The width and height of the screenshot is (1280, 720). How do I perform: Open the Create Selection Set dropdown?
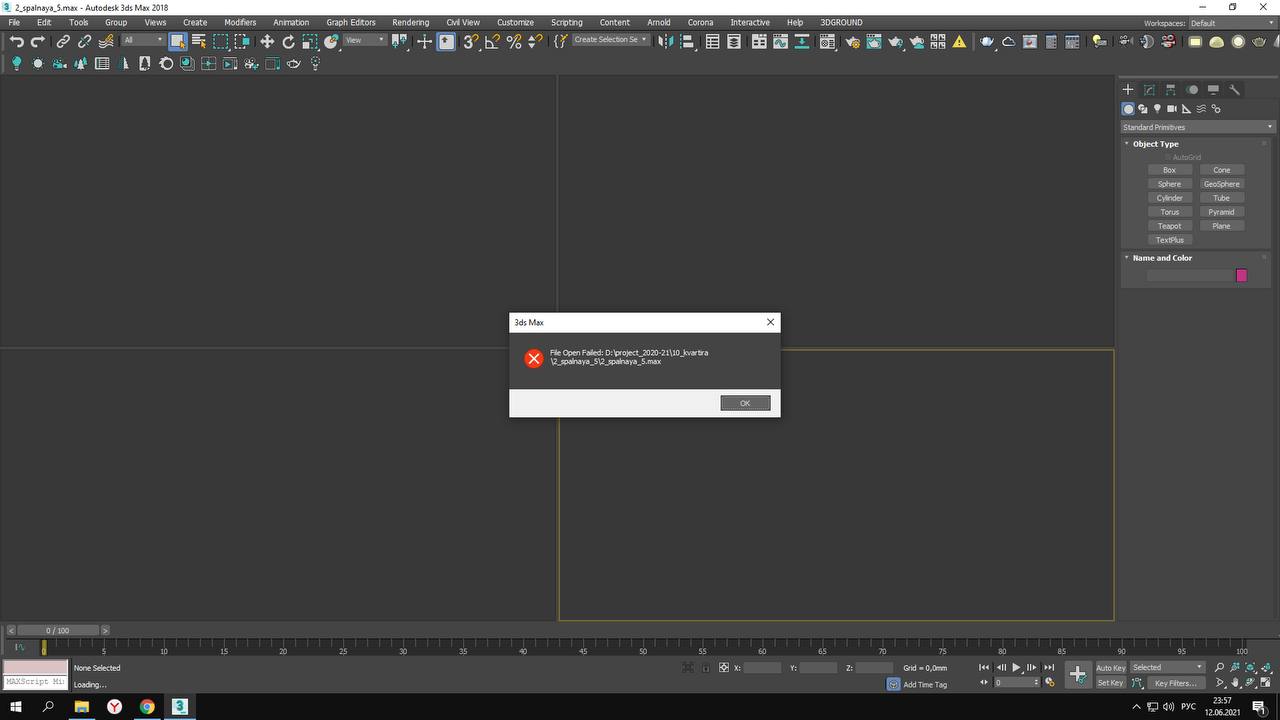click(x=610, y=40)
